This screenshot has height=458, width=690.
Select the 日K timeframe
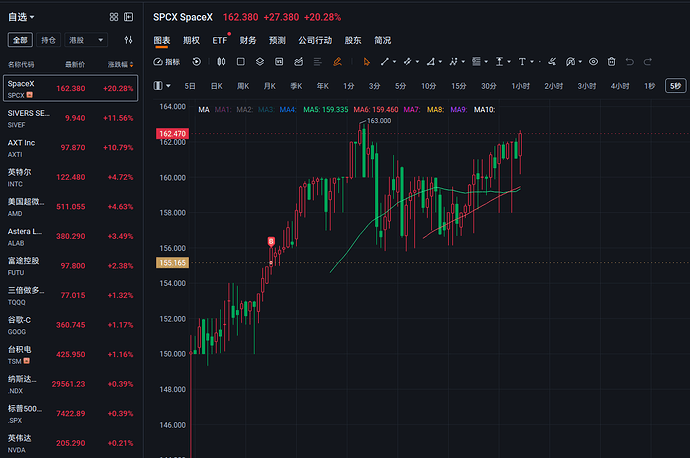[x=217, y=86]
